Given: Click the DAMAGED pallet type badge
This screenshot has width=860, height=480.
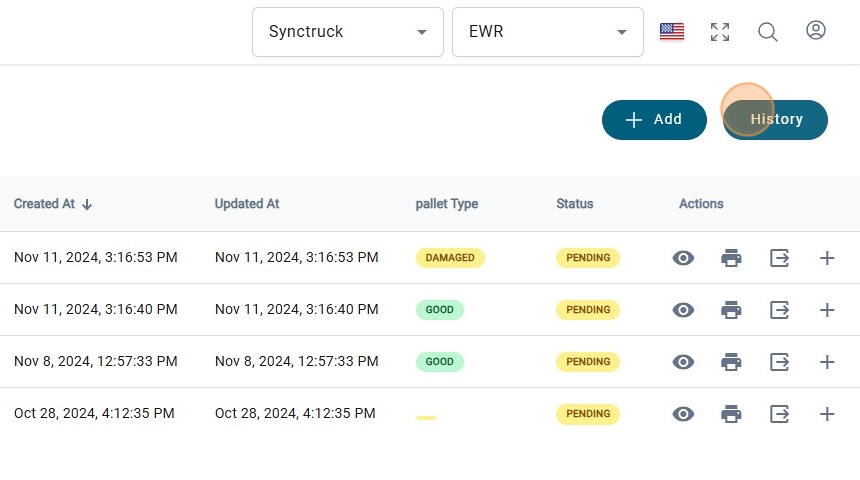Looking at the screenshot, I should (450, 258).
